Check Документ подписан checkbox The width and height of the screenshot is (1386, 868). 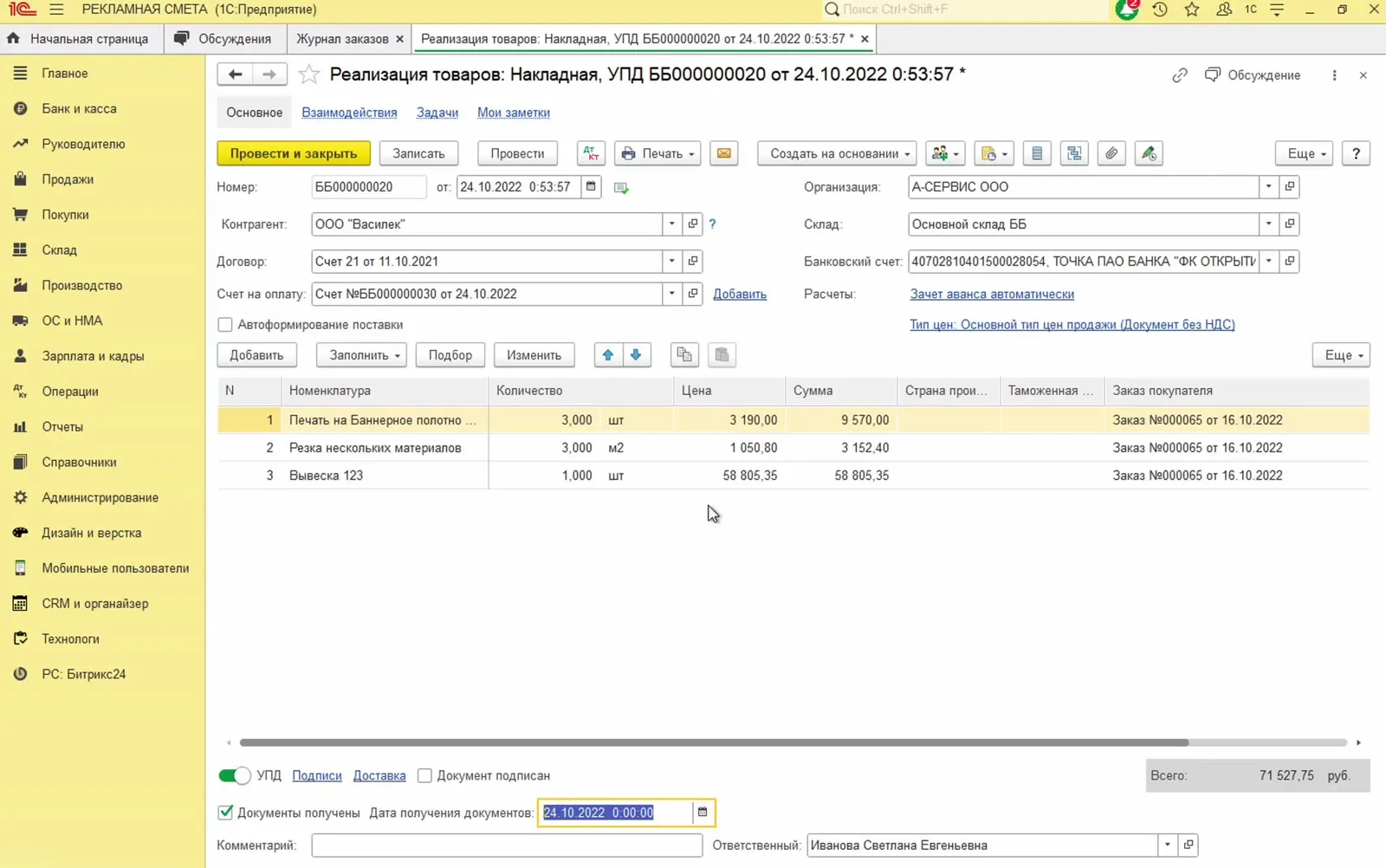tap(424, 775)
